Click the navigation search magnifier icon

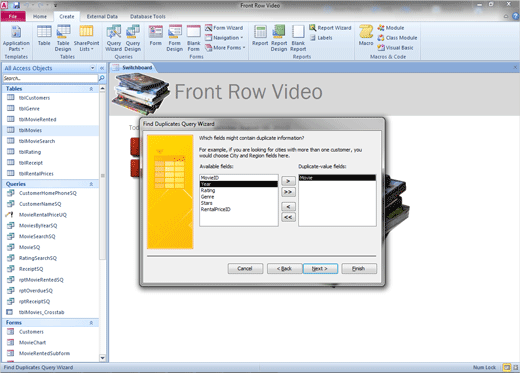102,78
